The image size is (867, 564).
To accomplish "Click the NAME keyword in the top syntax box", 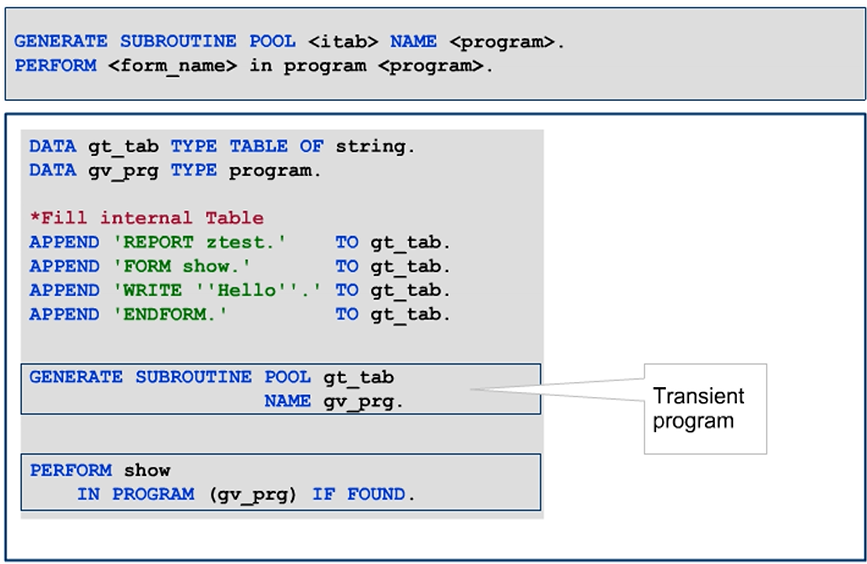I will pyautogui.click(x=413, y=42).
